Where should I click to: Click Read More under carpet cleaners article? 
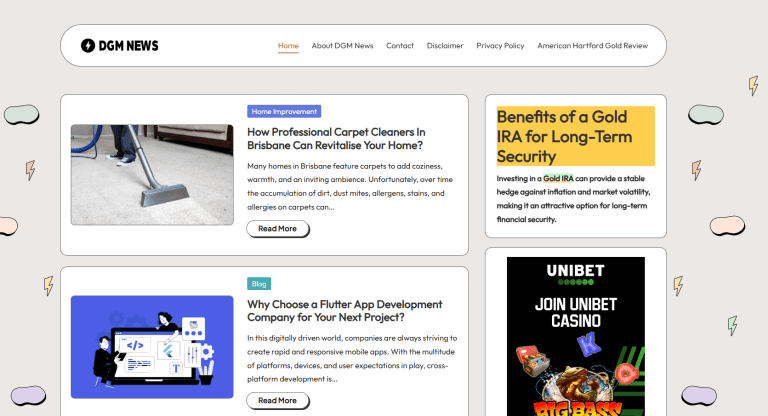pos(277,229)
